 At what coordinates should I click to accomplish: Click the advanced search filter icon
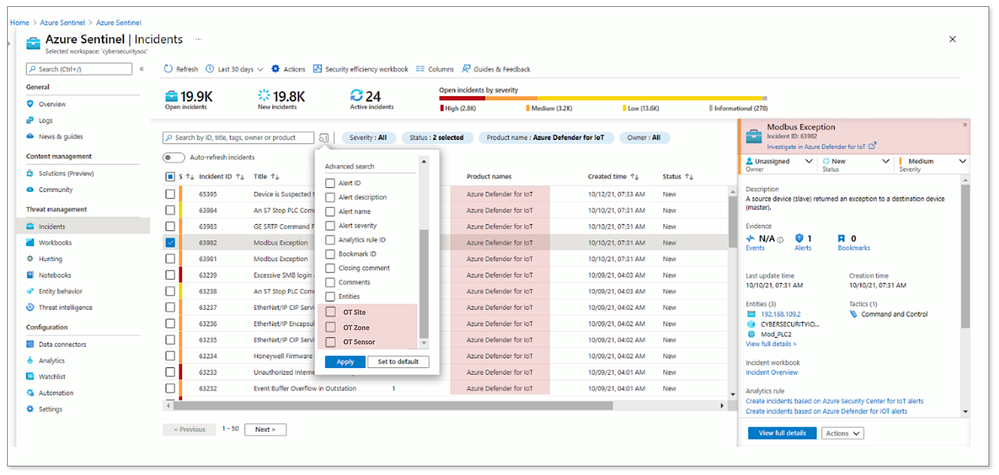click(324, 138)
